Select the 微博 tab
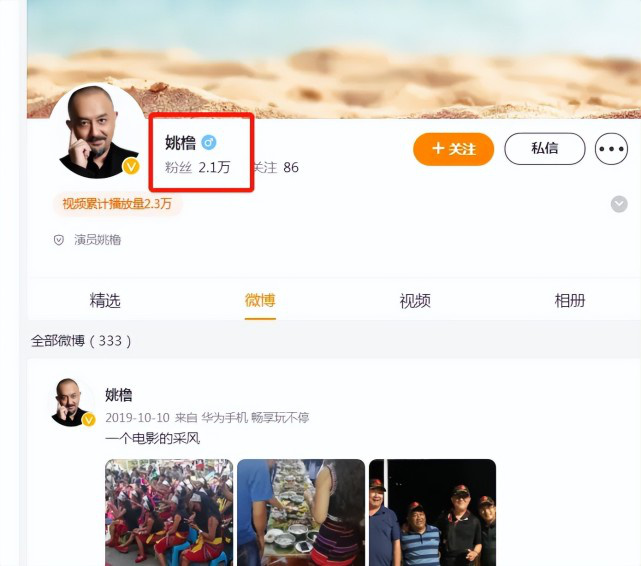Screen dimensions: 641x566 coord(260,301)
